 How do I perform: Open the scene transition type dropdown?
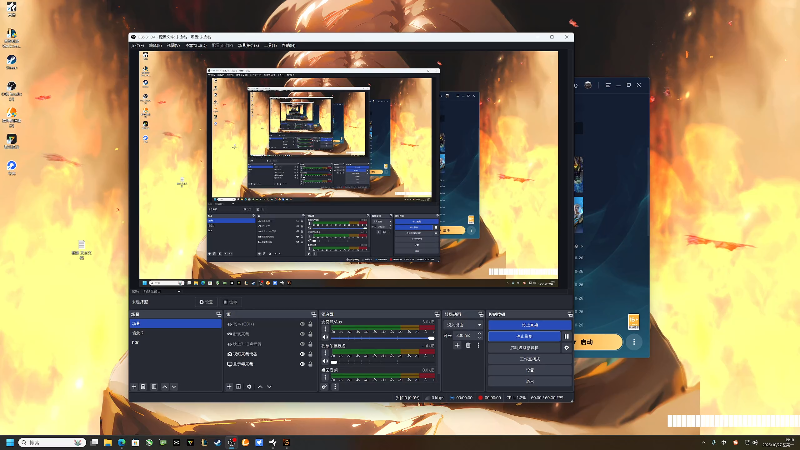tap(464, 324)
